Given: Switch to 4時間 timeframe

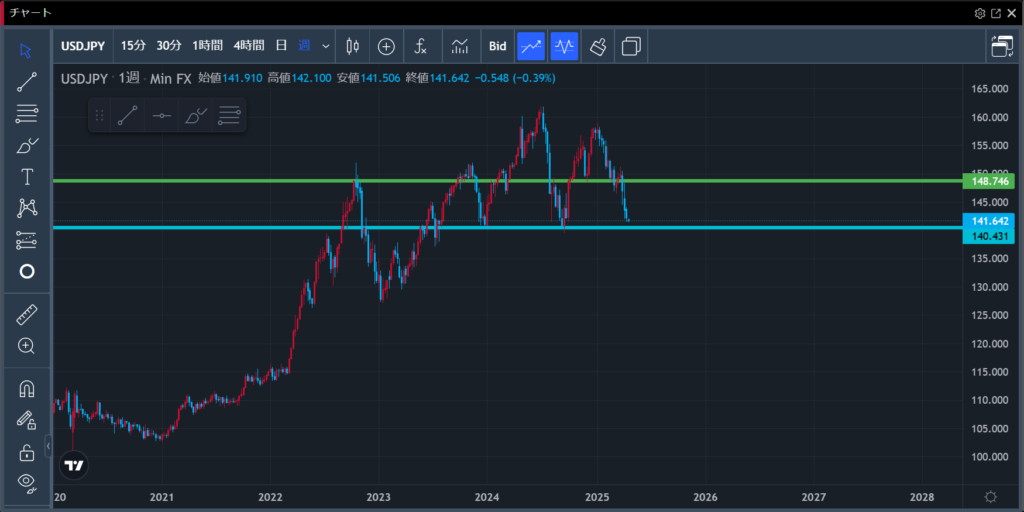Looking at the screenshot, I should tap(249, 46).
